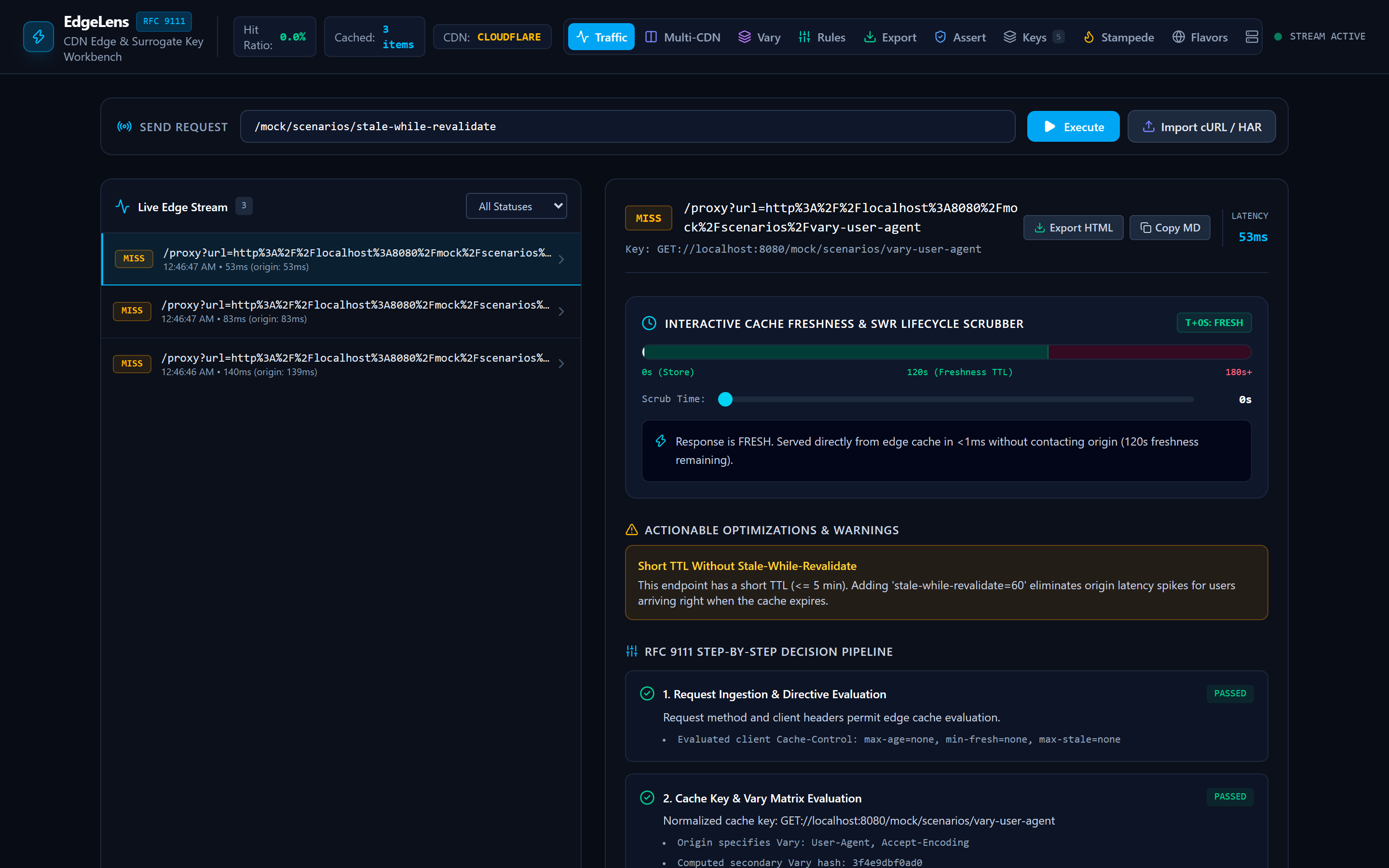Click the Import cURL / HAR button
Viewport: 1389px width, 868px height.
(1201, 126)
